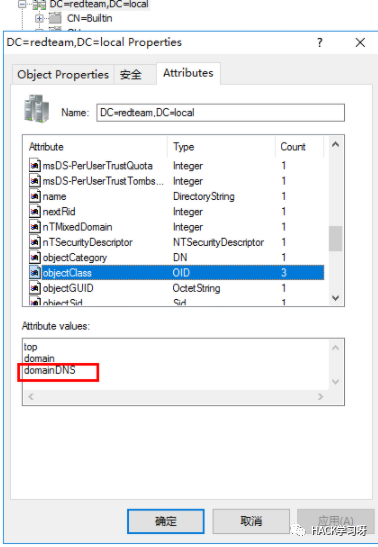Select the nTMixedDomain attribute name

tap(77, 227)
